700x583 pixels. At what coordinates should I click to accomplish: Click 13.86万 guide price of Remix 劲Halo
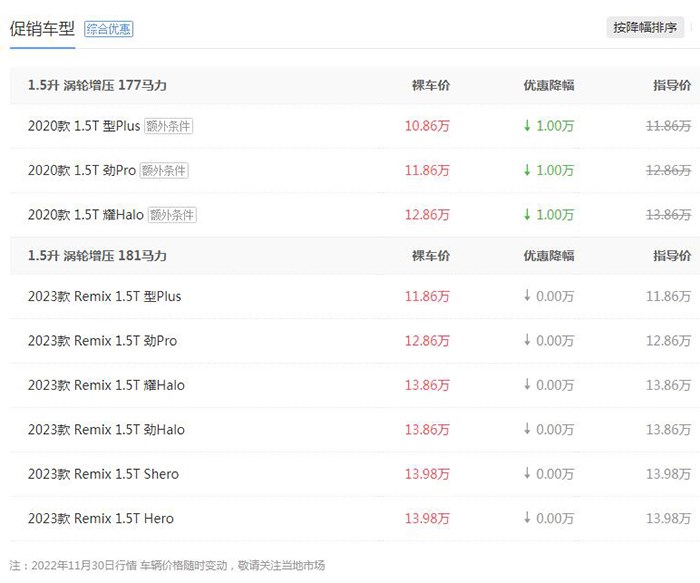pos(668,430)
